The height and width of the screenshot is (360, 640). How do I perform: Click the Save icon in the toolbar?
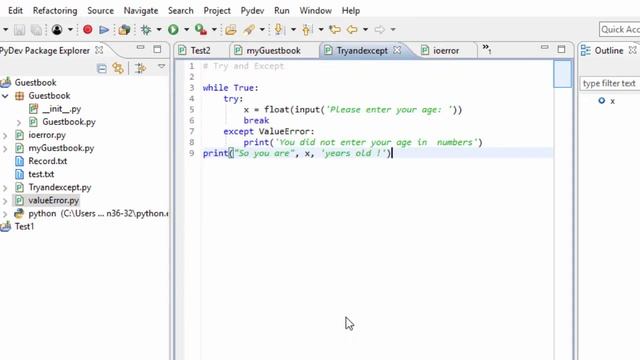[x=19, y=30]
